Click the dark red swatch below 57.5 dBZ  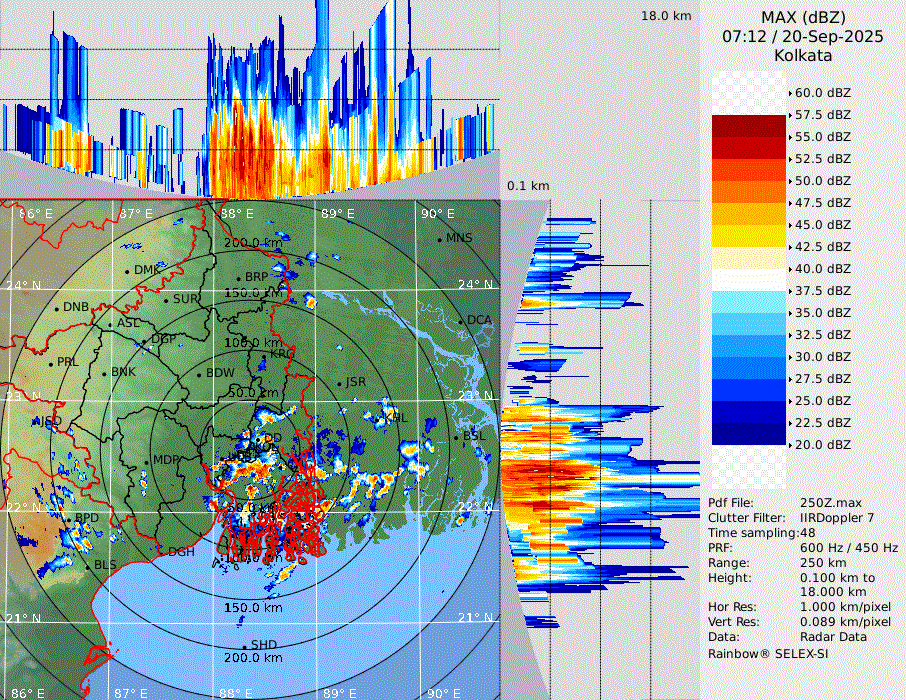click(749, 126)
